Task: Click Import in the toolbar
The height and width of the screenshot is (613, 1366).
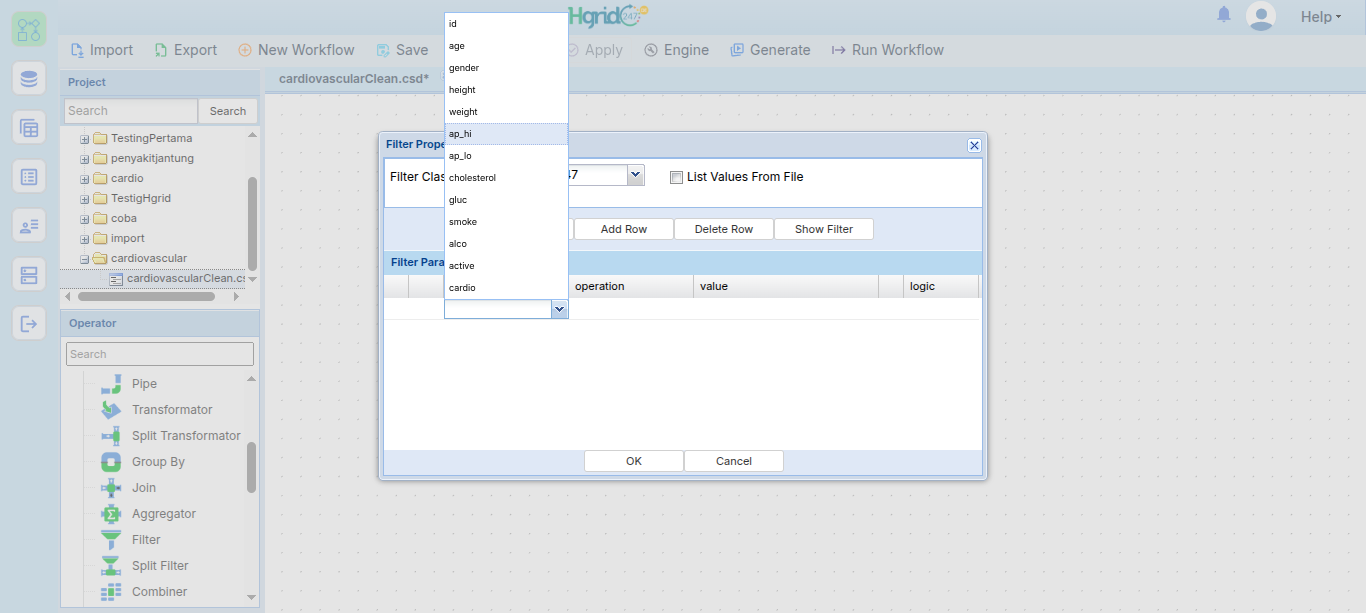Action: coord(101,50)
